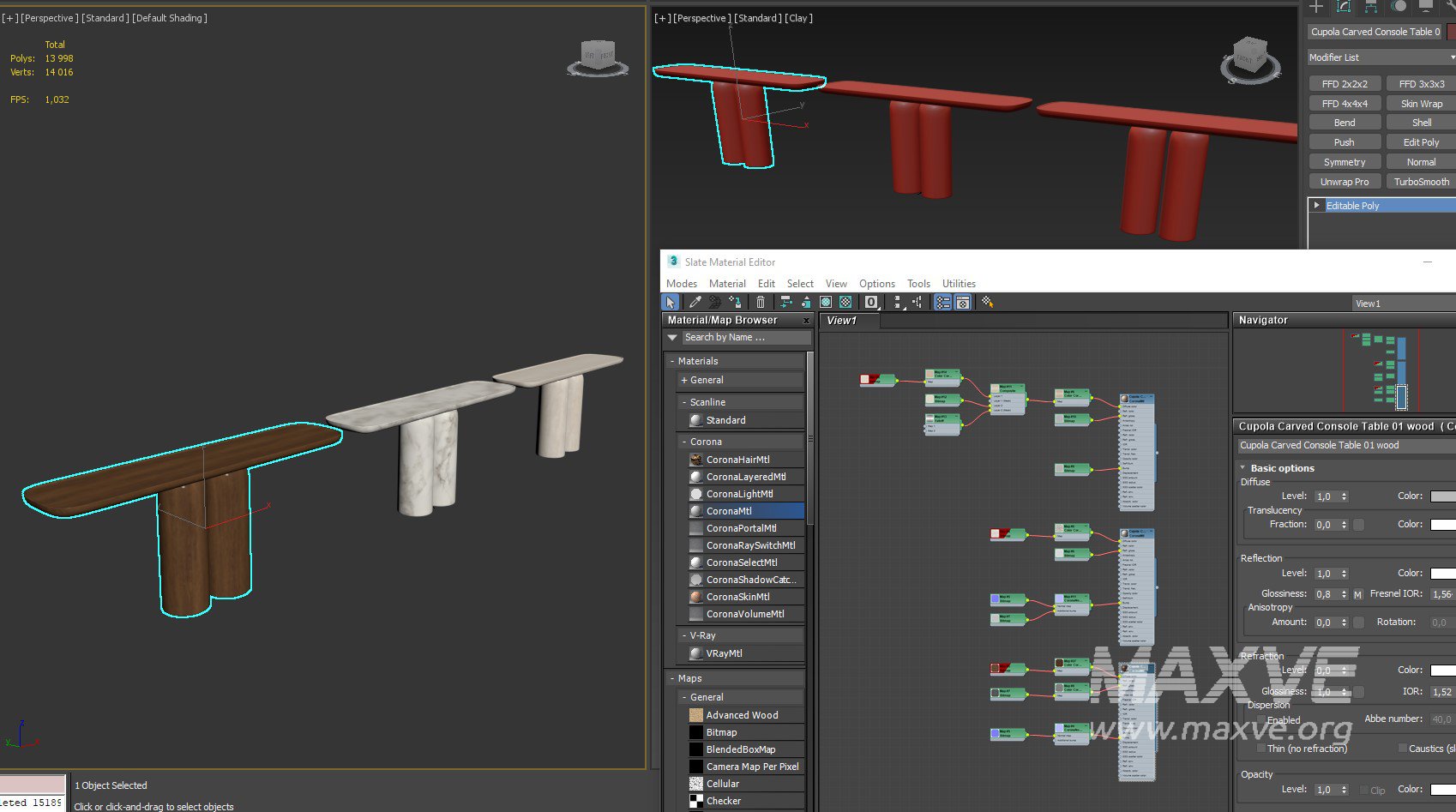Image resolution: width=1456 pixels, height=812 pixels.
Task: Click the Delete Selected trash icon
Action: (760, 303)
